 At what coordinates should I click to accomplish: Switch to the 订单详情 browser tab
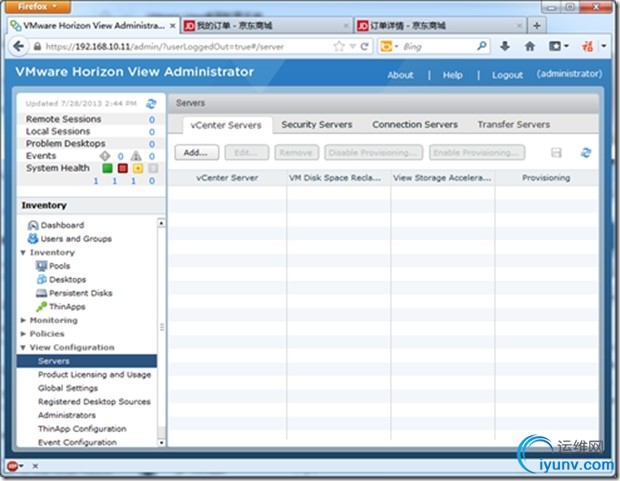click(440, 26)
